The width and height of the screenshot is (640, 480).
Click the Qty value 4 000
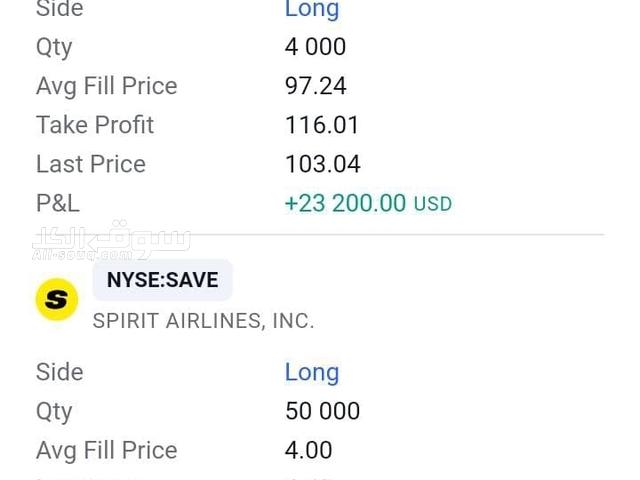coord(315,47)
